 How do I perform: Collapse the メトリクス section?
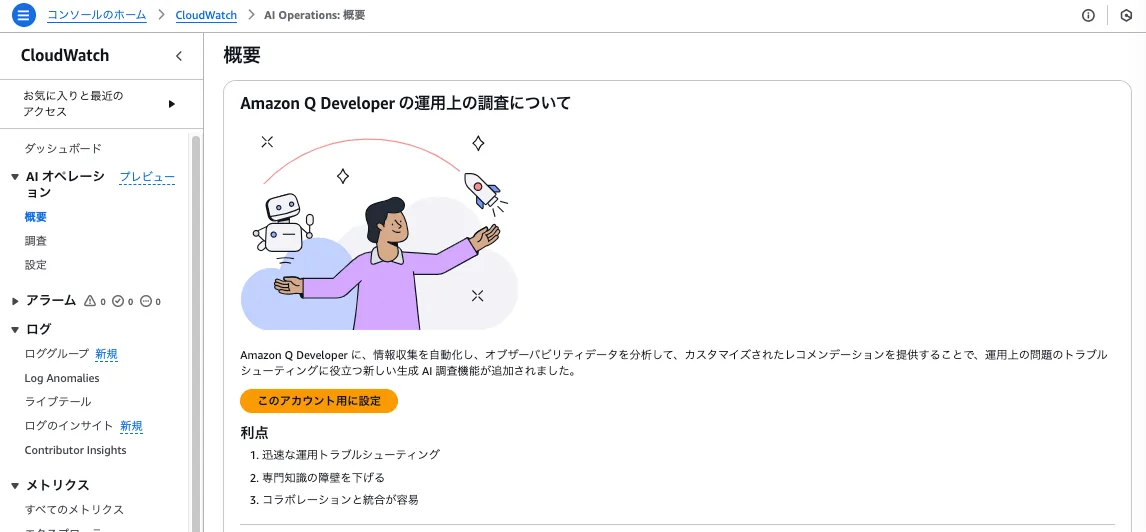tap(15, 485)
